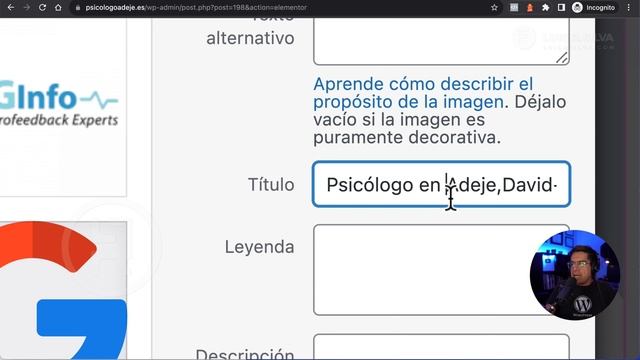Click the orange extension icon in toolbar
This screenshot has width=640, height=360.
[x=530, y=8]
